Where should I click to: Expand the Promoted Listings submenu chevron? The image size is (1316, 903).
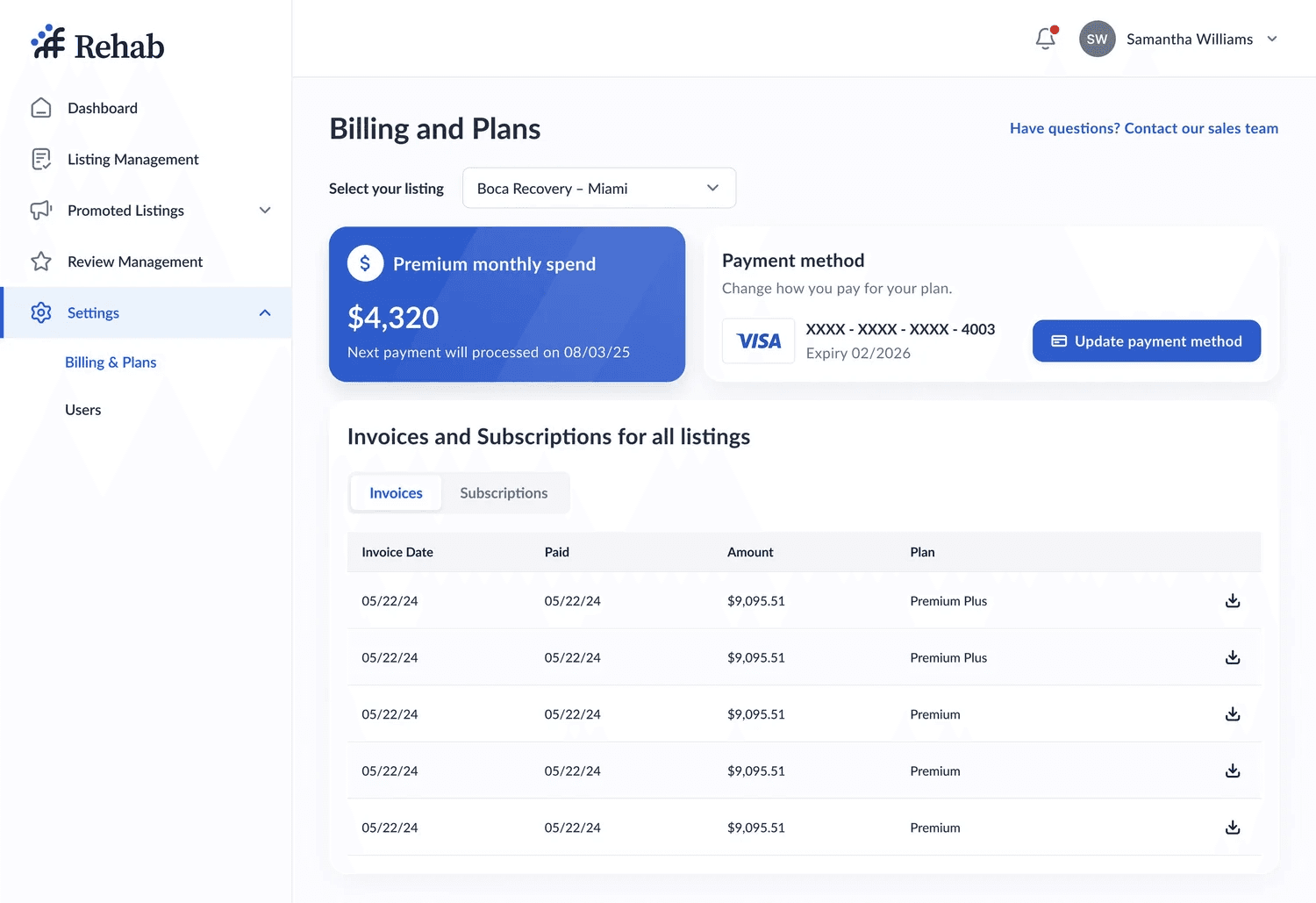coord(265,211)
